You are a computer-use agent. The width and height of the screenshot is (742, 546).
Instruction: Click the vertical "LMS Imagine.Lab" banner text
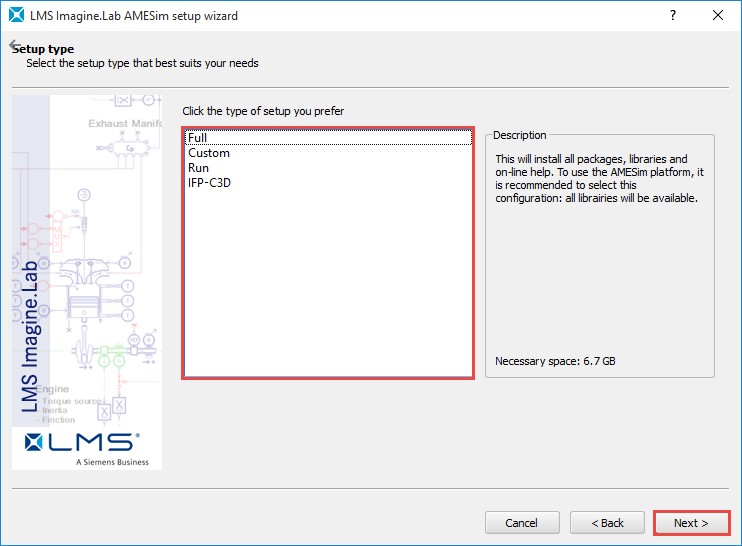30,336
